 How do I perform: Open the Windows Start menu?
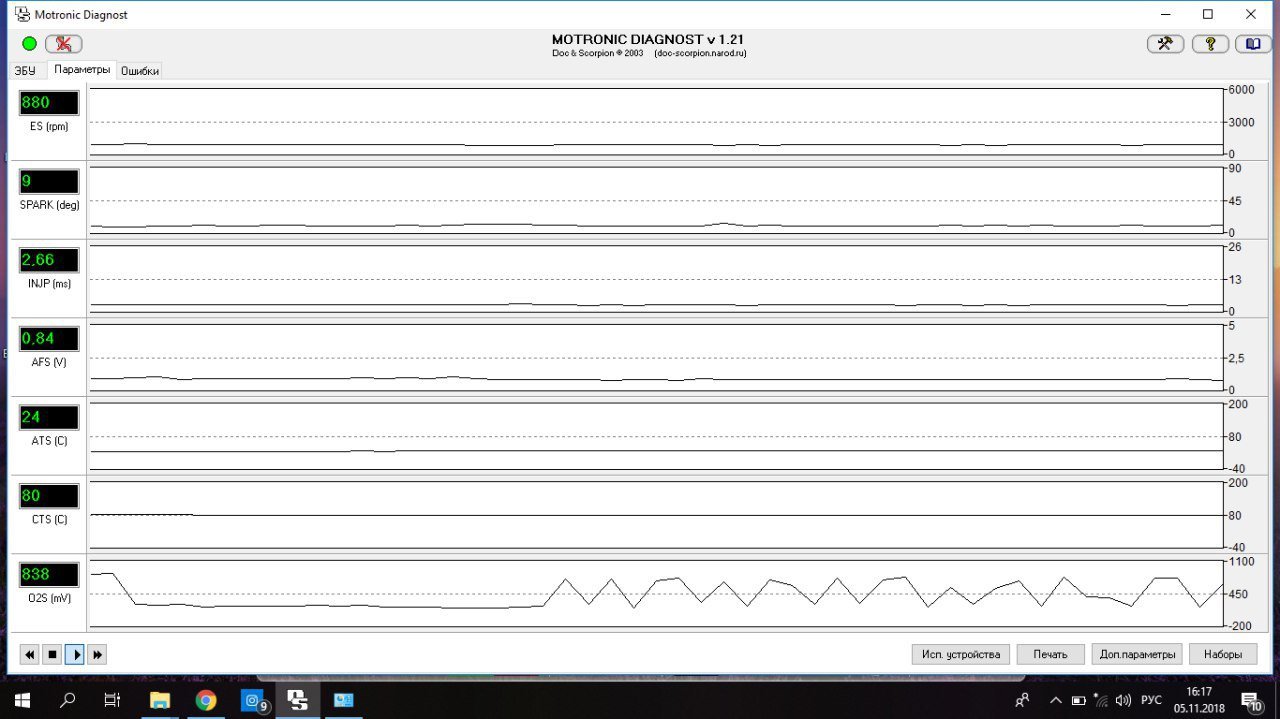click(22, 700)
